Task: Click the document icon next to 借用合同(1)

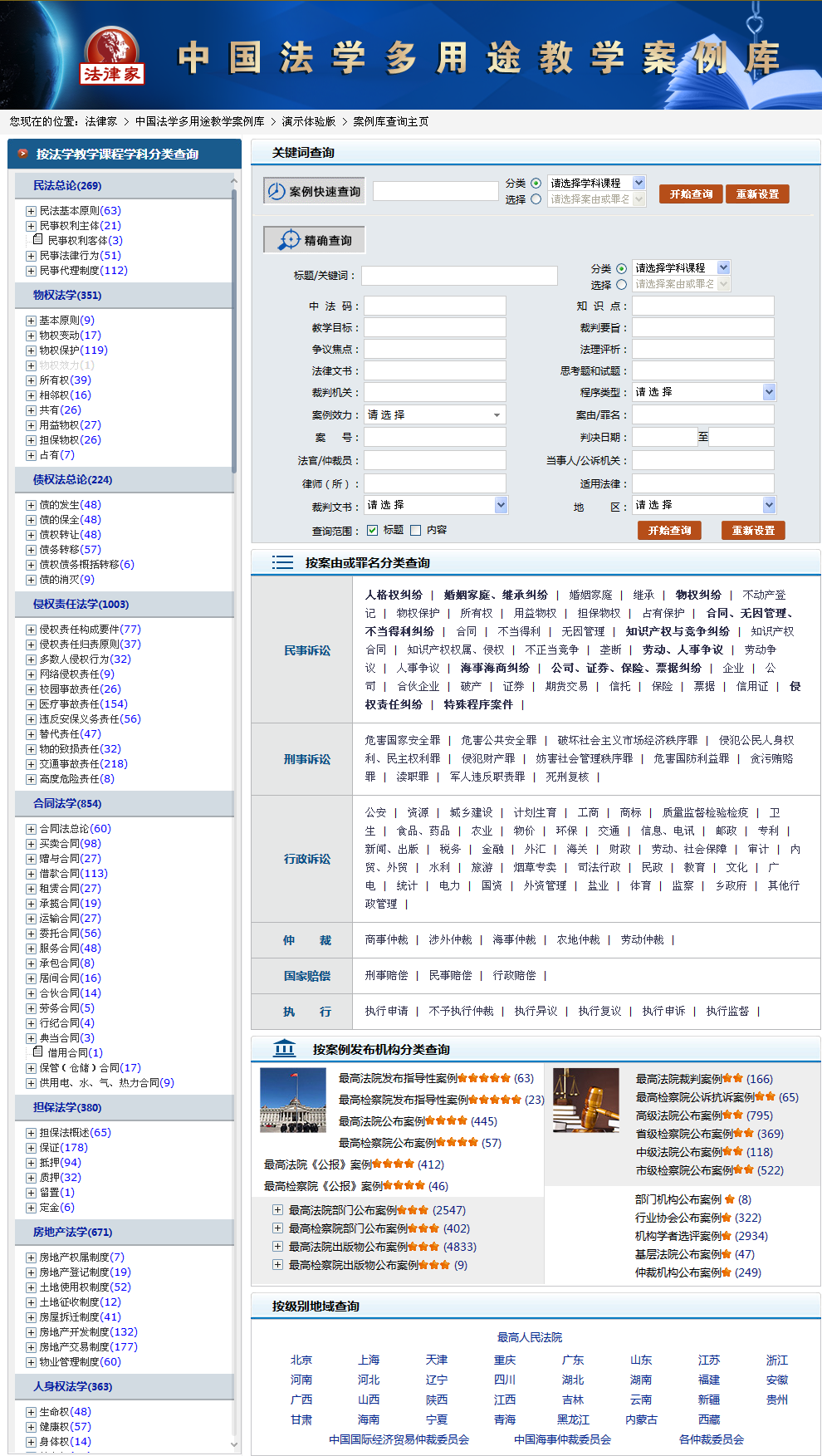Action: point(37,1052)
